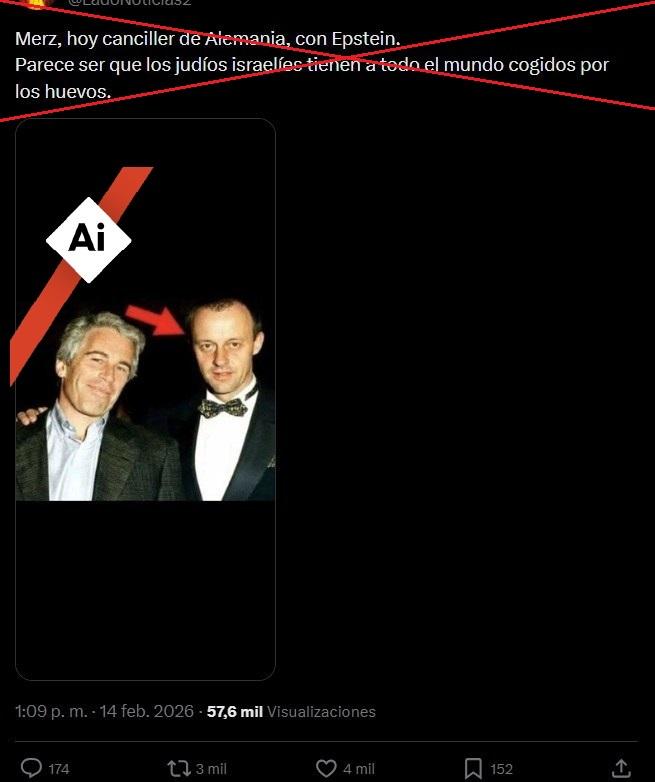The height and width of the screenshot is (782, 655).
Task: Click the tweet text starting with Merz
Action: click(x=312, y=65)
